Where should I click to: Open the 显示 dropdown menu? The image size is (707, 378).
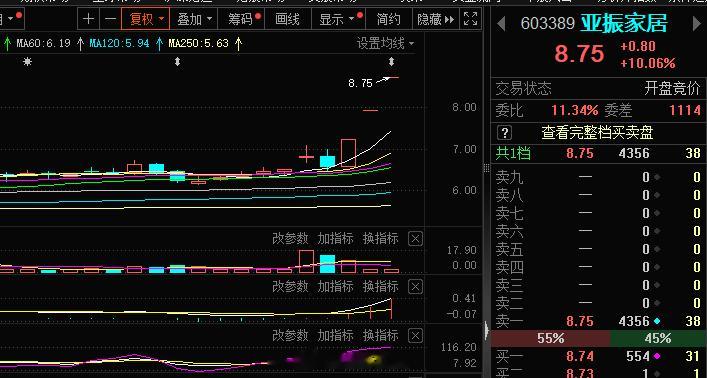[339, 19]
